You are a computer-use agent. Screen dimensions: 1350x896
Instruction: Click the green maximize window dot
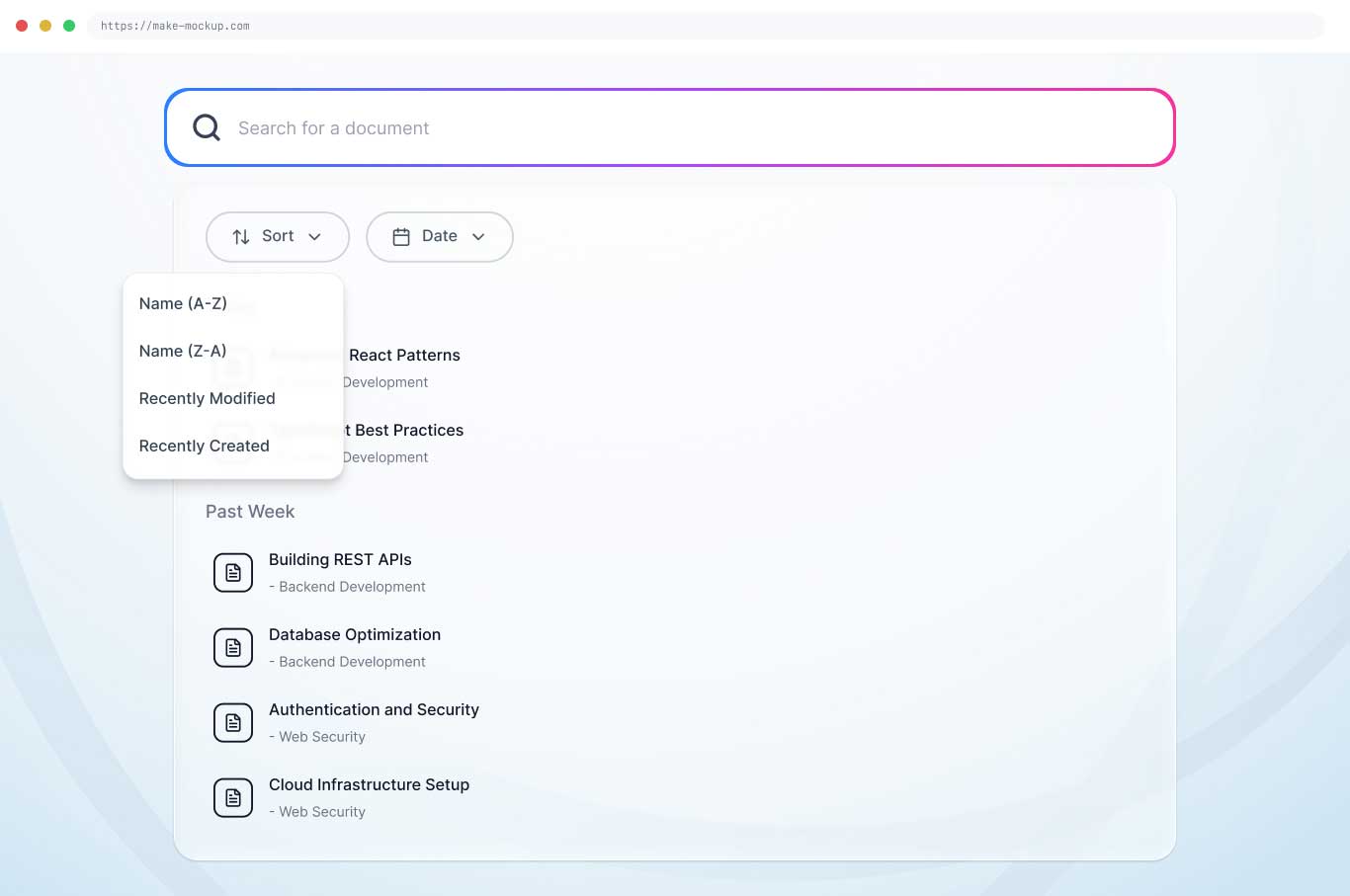coord(69,26)
